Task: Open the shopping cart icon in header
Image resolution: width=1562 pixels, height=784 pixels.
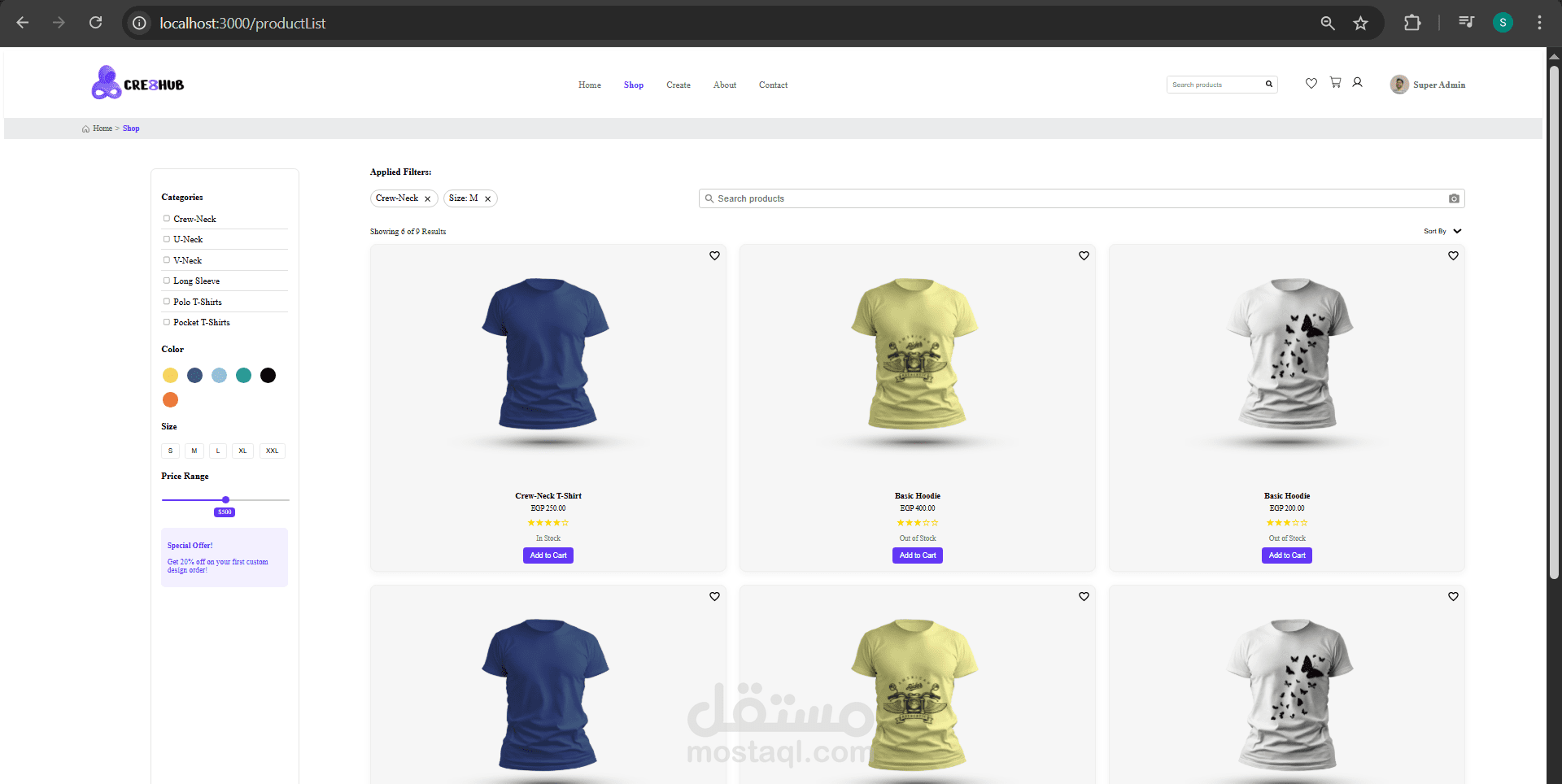Action: 1335,82
